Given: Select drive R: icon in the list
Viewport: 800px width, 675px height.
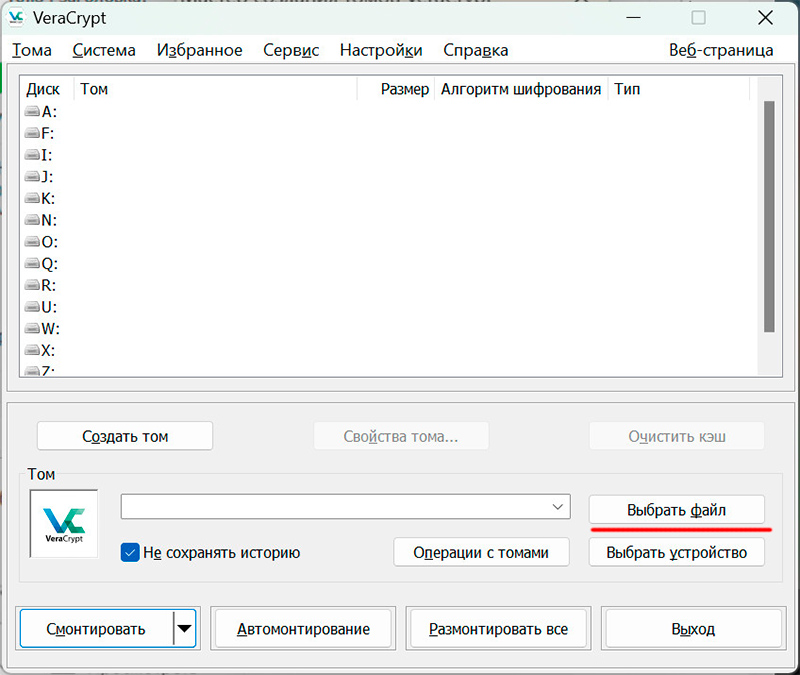Looking at the screenshot, I should point(32,286).
